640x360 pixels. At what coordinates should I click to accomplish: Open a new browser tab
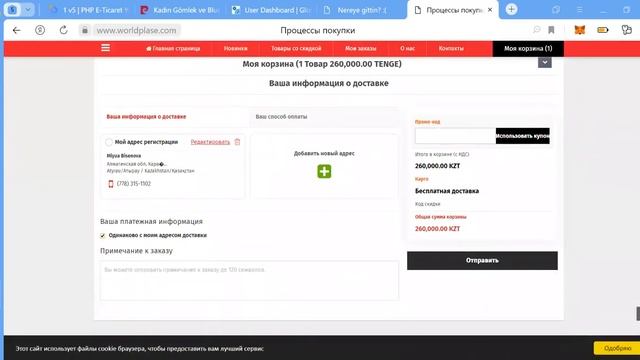(511, 9)
